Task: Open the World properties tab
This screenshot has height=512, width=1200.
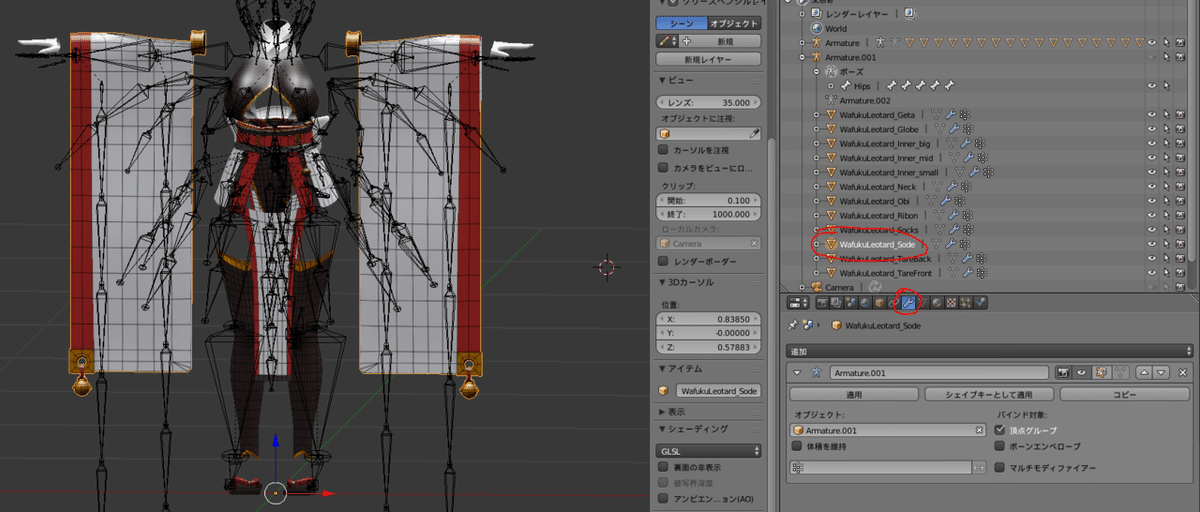Action: [x=865, y=302]
